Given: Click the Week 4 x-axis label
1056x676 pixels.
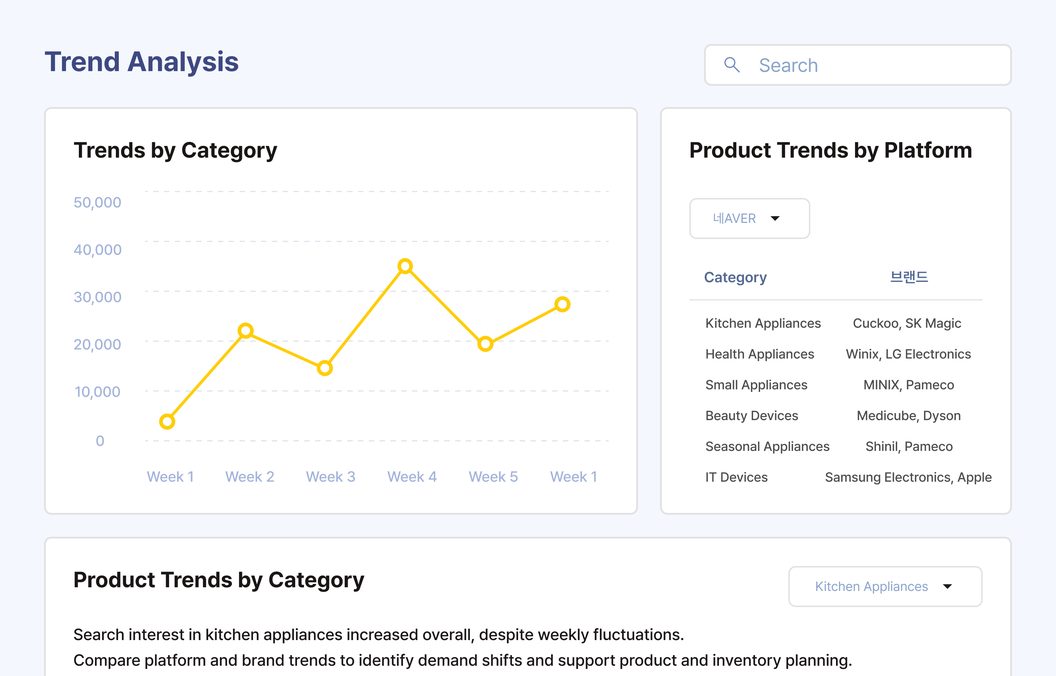Looking at the screenshot, I should click(412, 477).
